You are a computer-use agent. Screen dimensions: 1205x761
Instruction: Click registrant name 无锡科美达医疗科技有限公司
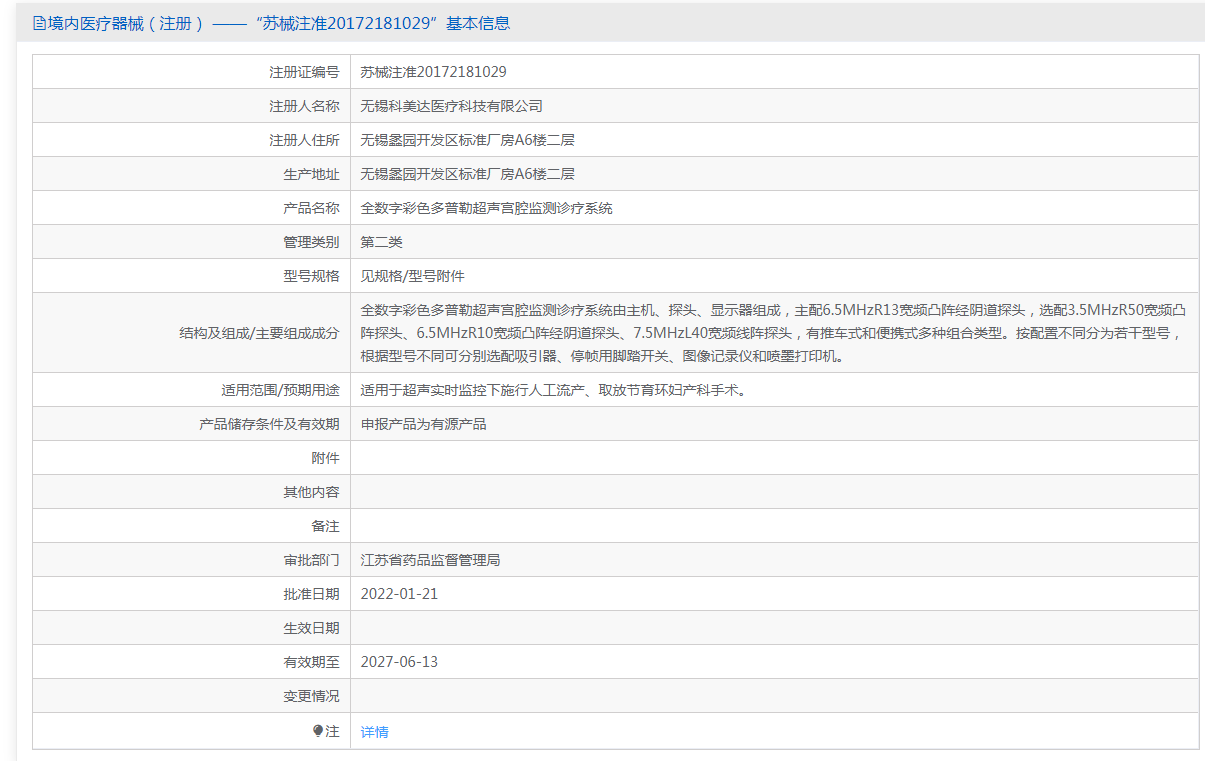pos(451,106)
